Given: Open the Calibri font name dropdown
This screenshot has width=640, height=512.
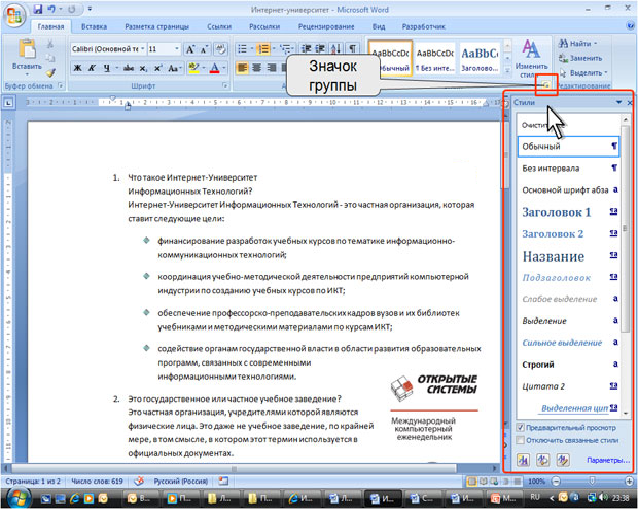Looking at the screenshot, I should [x=143, y=49].
